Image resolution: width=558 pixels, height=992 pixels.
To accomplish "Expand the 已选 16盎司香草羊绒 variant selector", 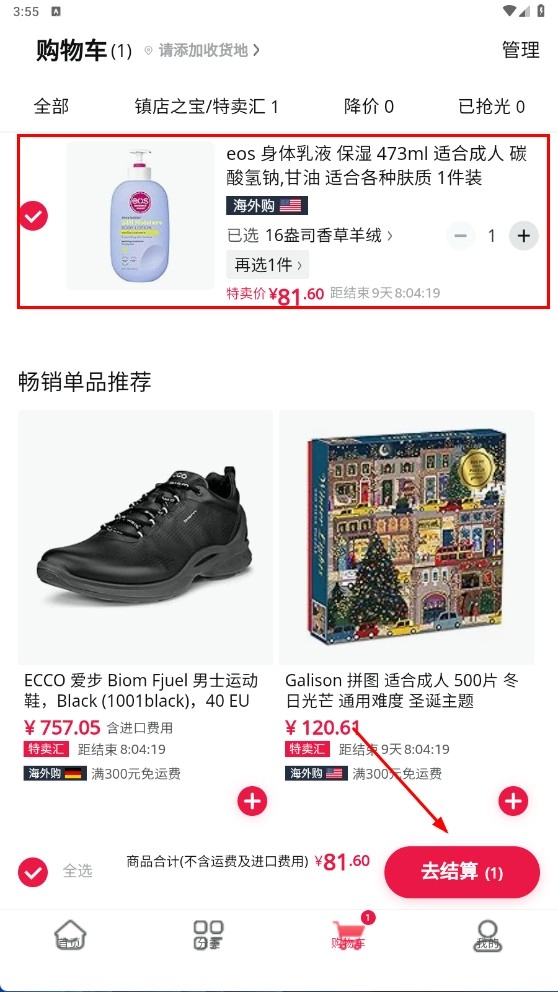I will click(310, 236).
